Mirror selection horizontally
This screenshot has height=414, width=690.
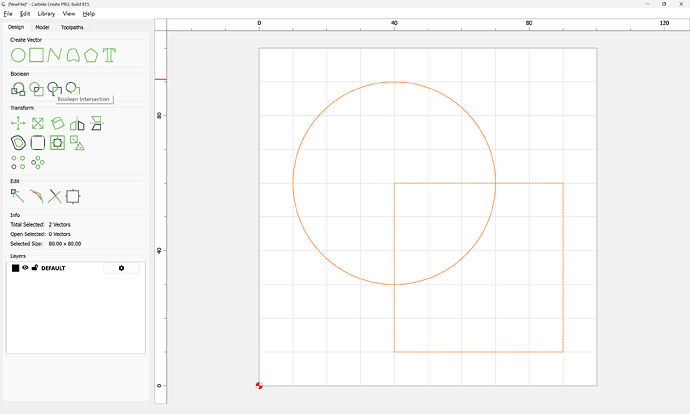pos(77,124)
